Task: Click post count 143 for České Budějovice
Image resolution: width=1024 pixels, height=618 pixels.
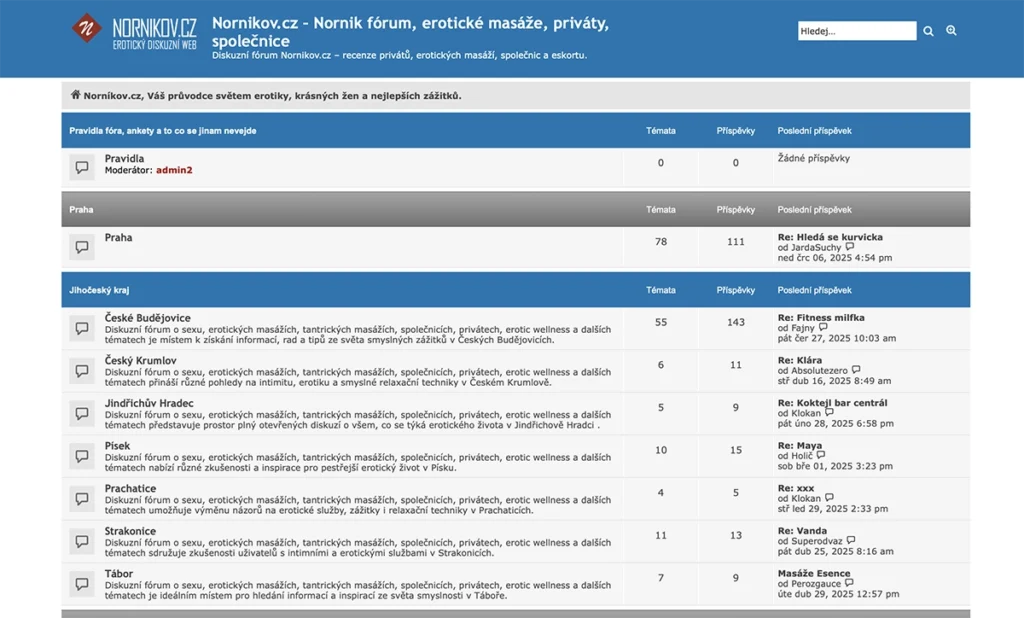Action: (735, 322)
